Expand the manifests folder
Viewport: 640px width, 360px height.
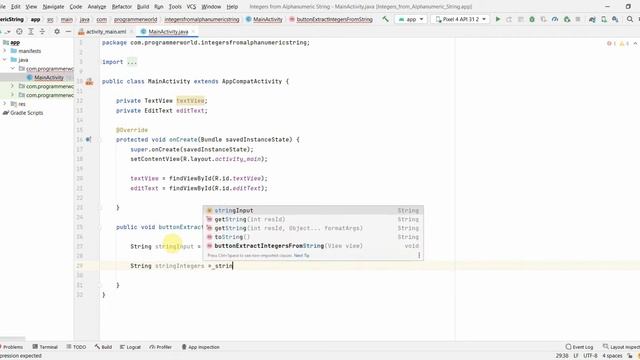(5, 51)
